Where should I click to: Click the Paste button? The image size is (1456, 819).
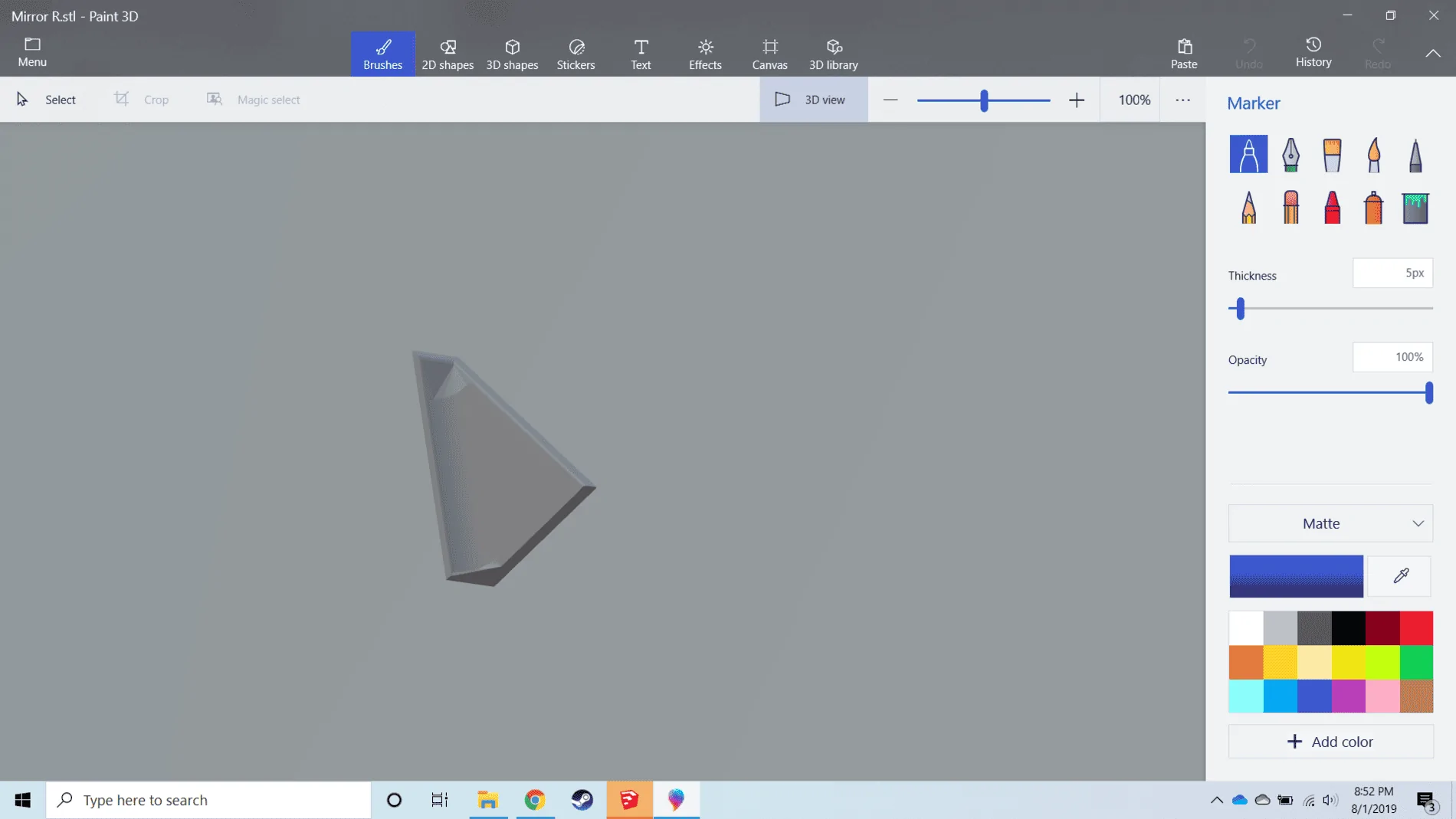tap(1184, 54)
